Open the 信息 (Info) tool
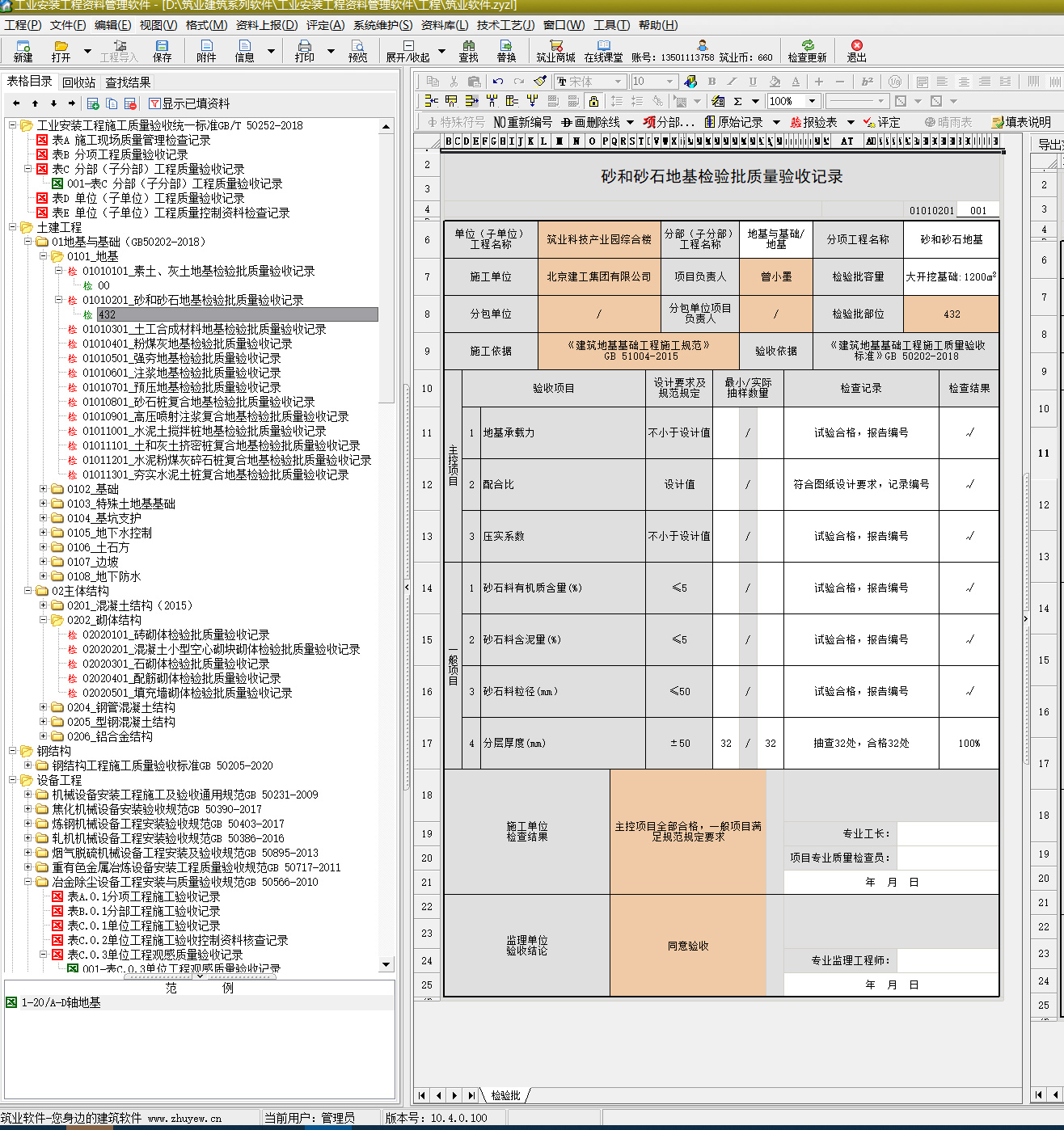Image resolution: width=1064 pixels, height=1130 pixels. (x=244, y=51)
